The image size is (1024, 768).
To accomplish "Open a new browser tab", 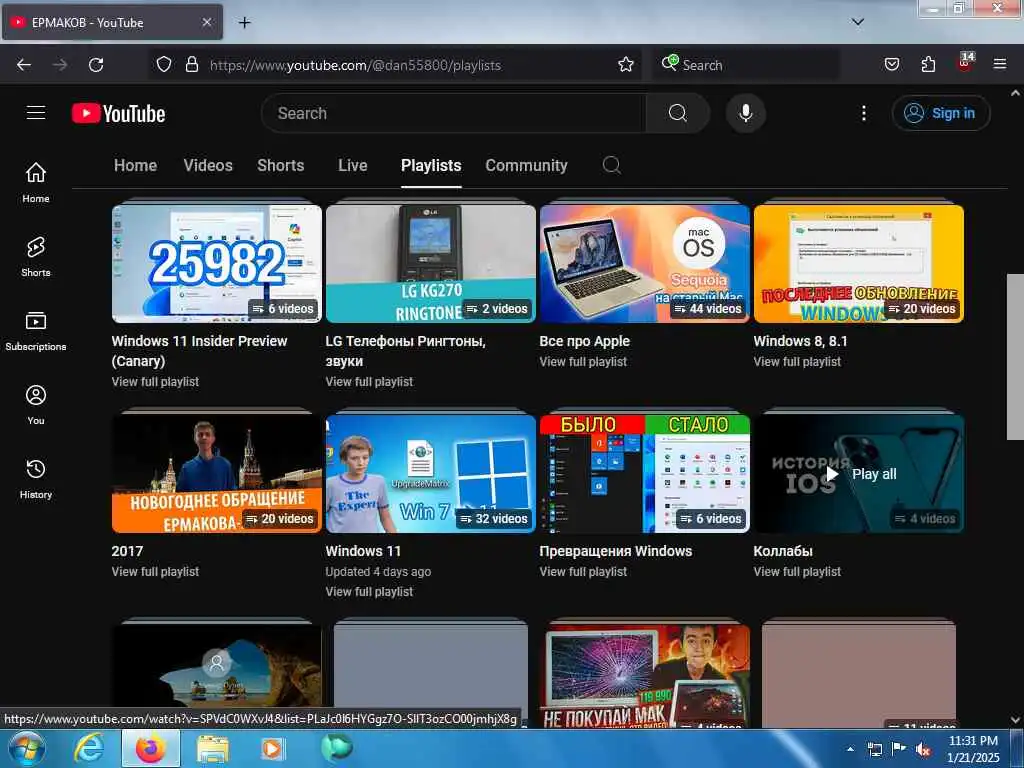I will (244, 23).
